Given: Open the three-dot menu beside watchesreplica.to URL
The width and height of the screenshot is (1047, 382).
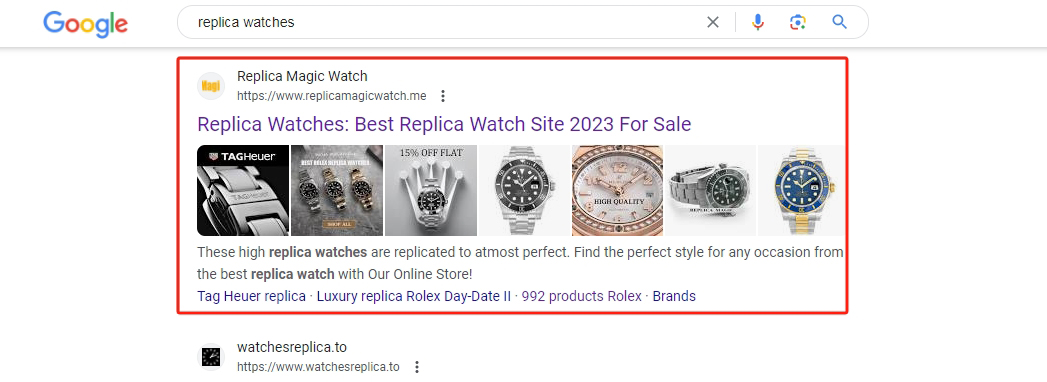Looking at the screenshot, I should (417, 367).
